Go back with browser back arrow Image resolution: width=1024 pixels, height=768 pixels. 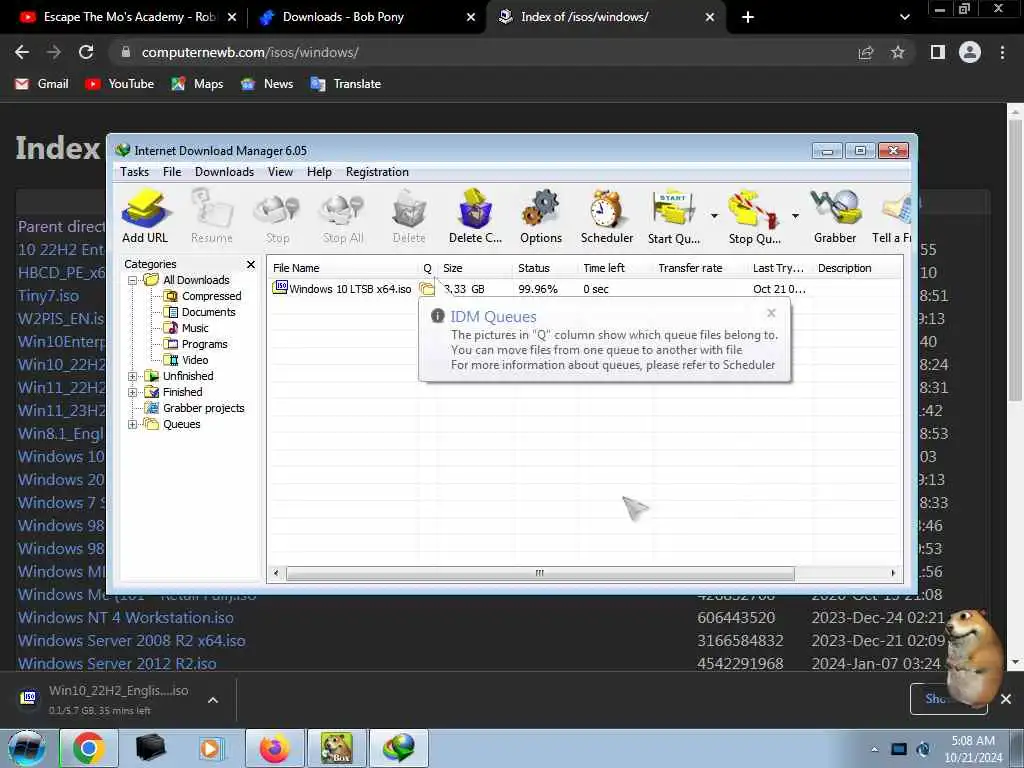(22, 52)
